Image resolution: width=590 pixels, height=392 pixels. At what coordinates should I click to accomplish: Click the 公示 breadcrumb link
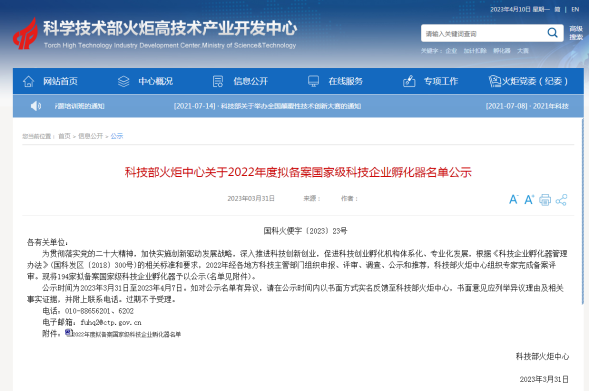click(117, 136)
